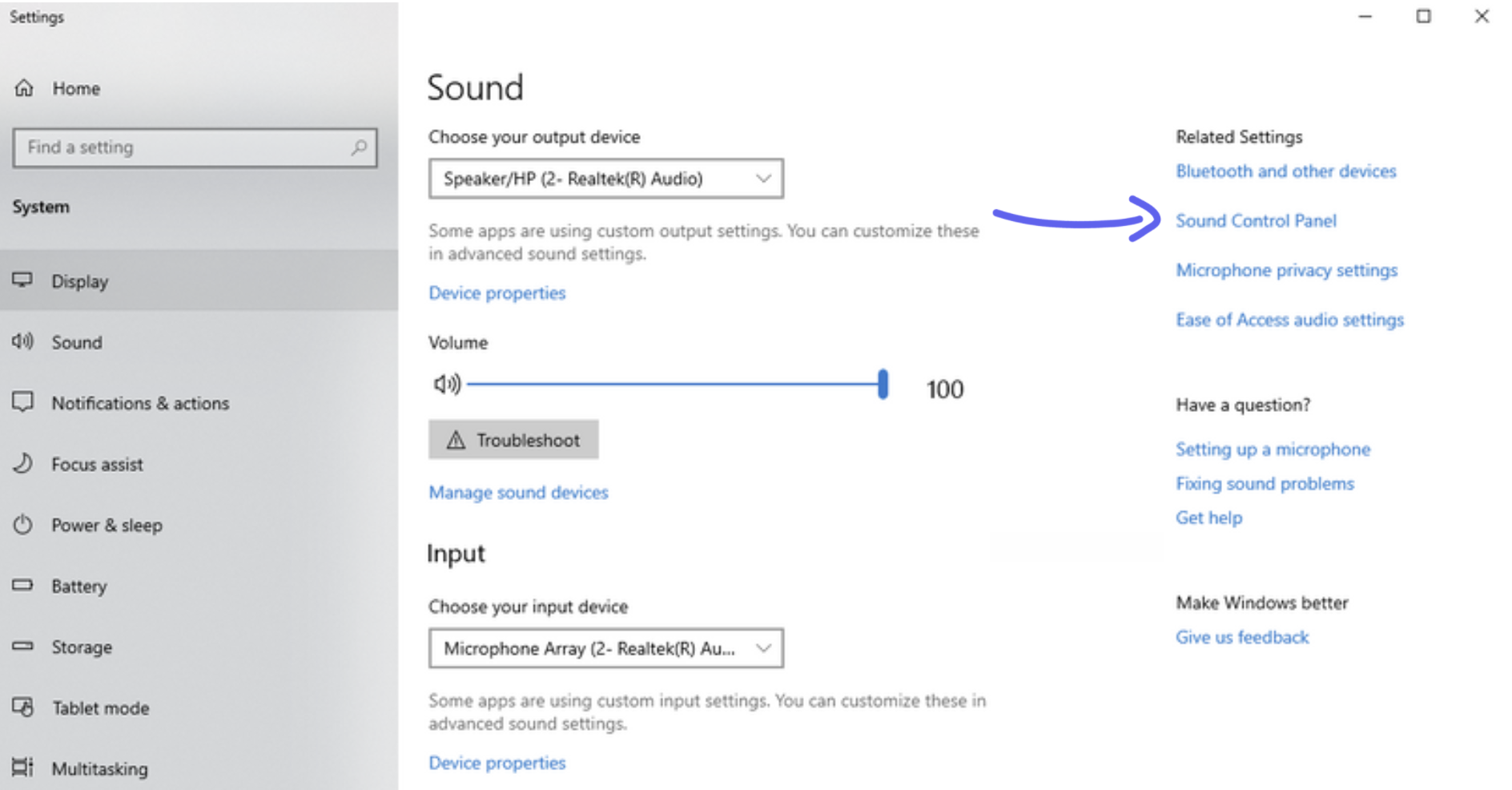Mute using the volume speaker icon
The image size is (1512, 790).
click(x=447, y=385)
